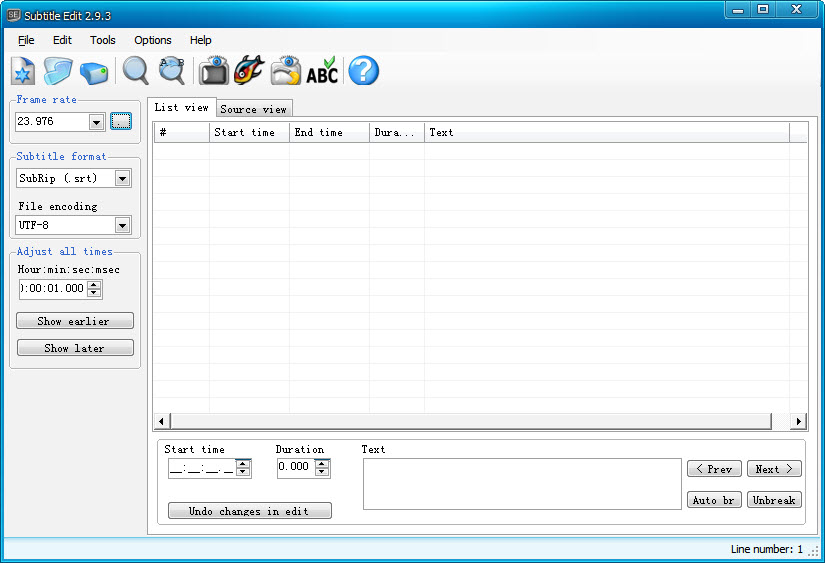Viewport: 825px width, 563px height.
Task: Click the Show later button
Action: coord(75,348)
